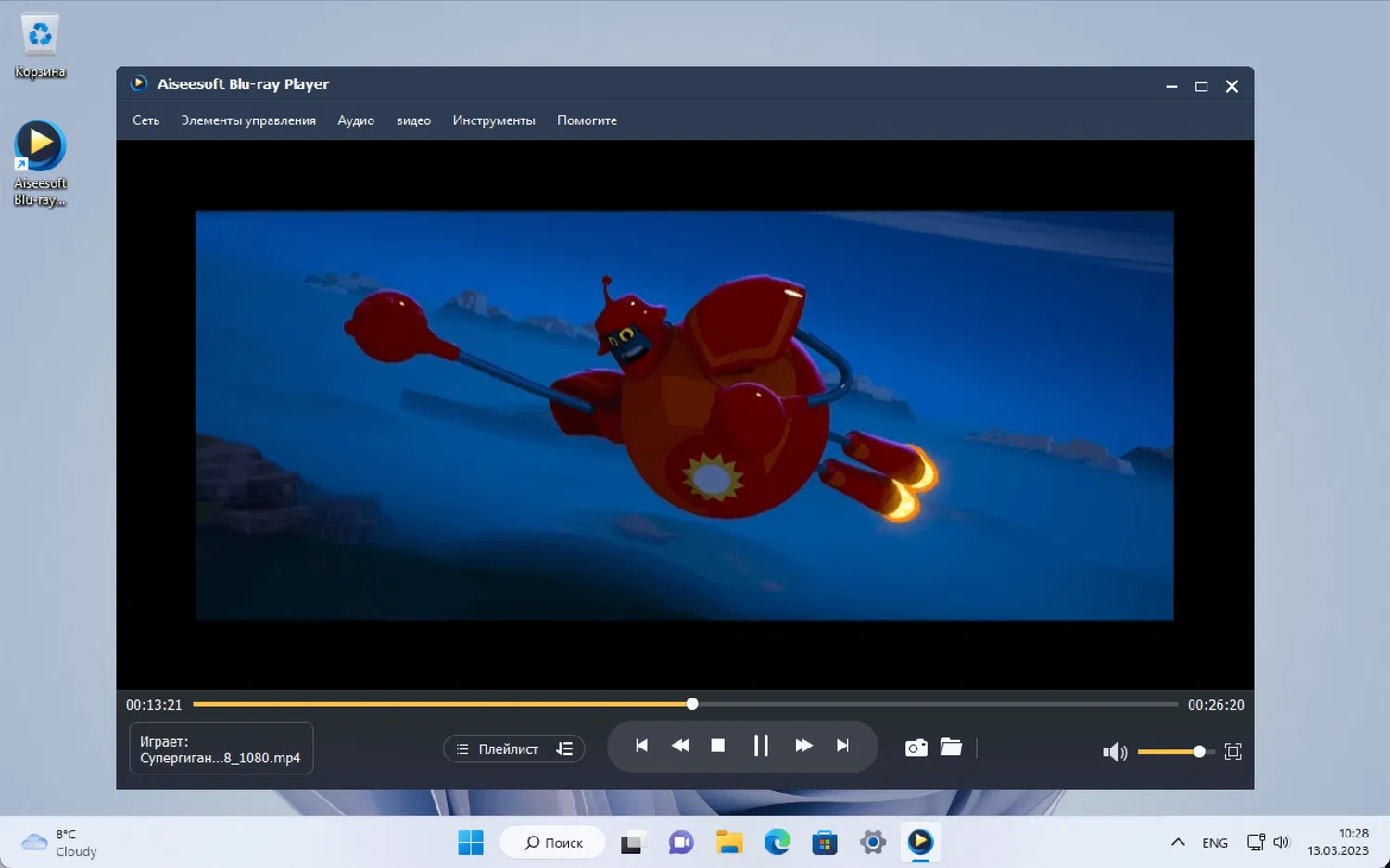Open the Сеть menu
This screenshot has height=868, width=1390.
pos(145,120)
